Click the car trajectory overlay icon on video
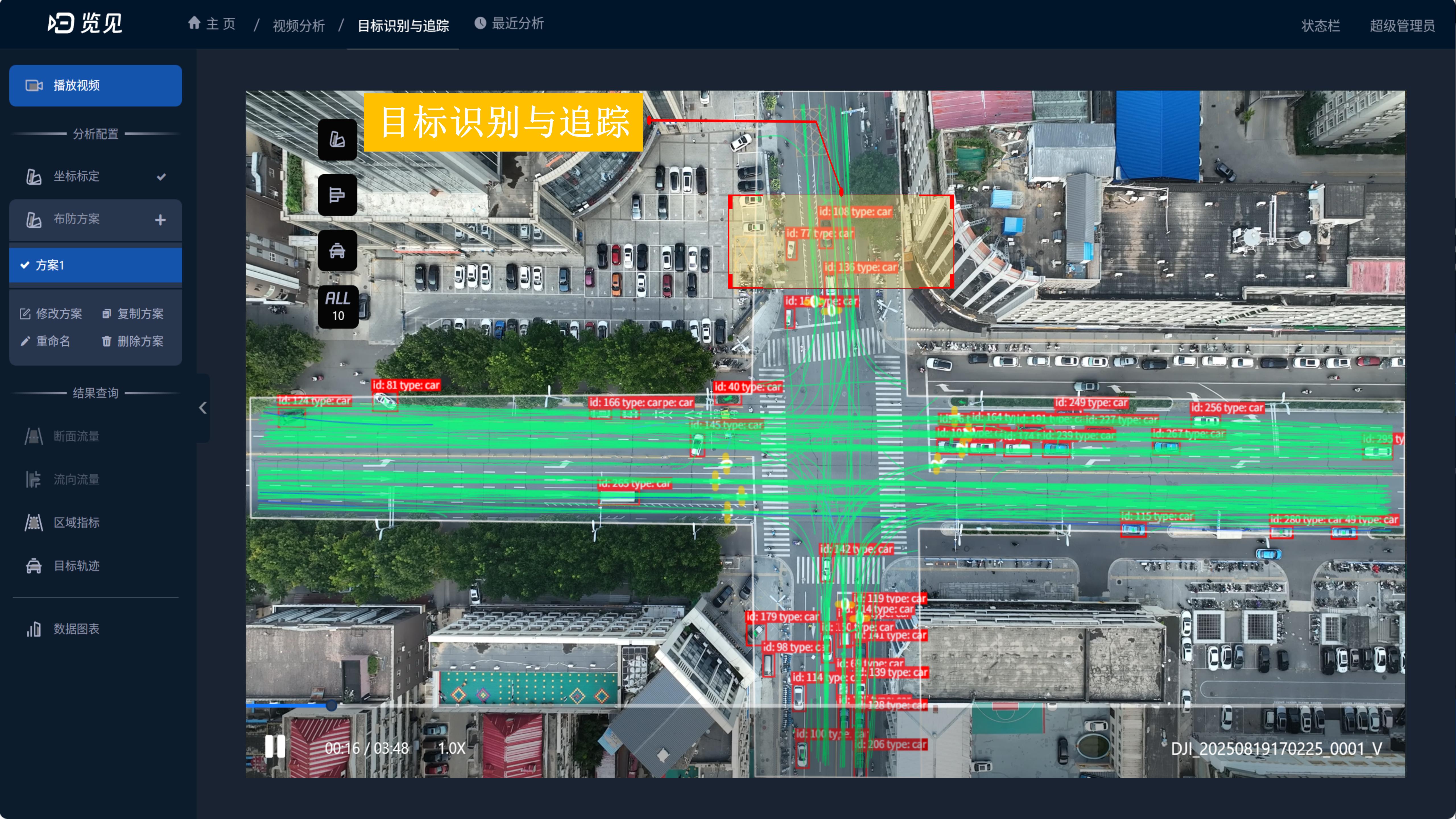 [337, 250]
